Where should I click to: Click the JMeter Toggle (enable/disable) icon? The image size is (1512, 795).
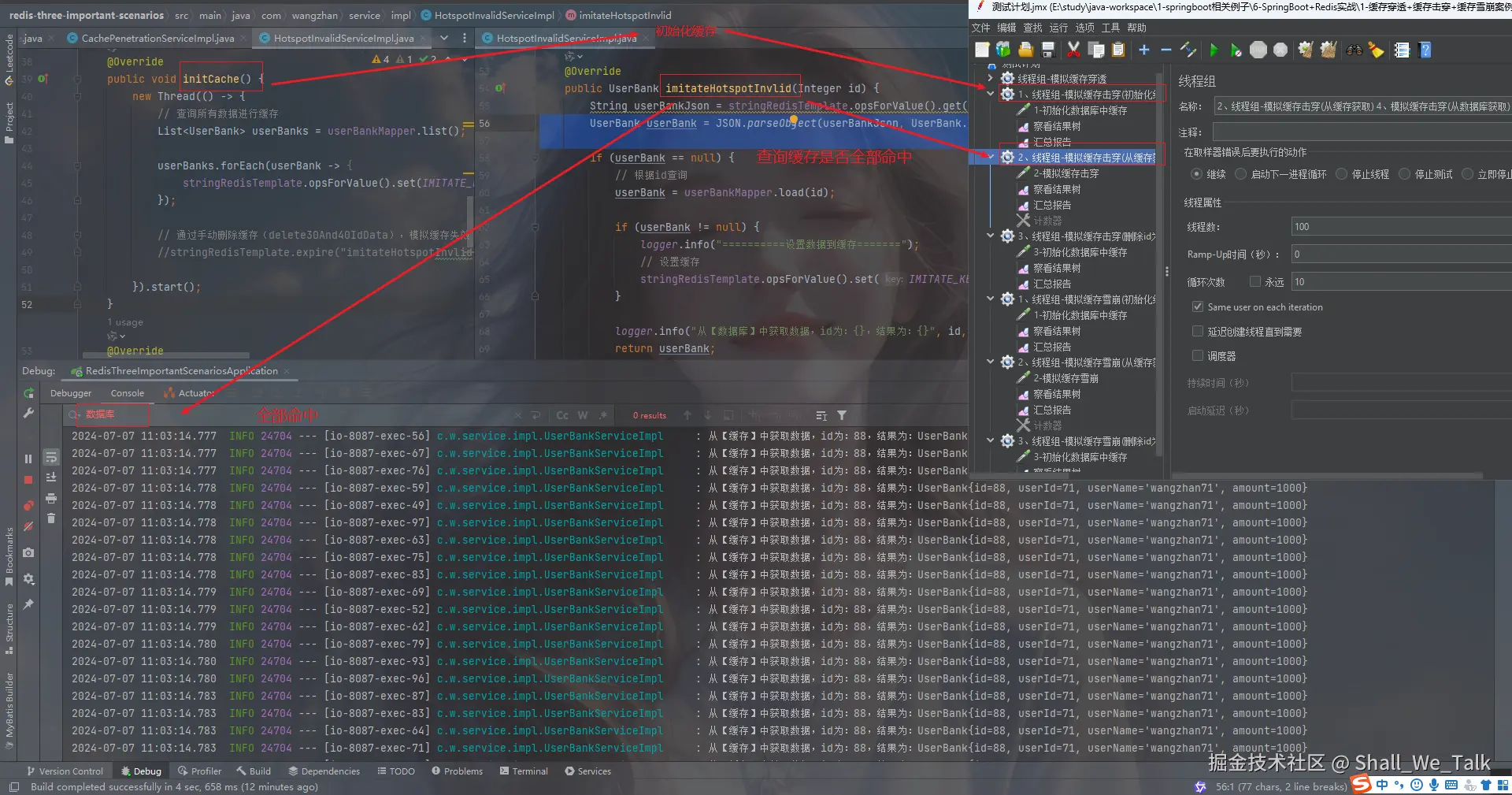(x=1188, y=50)
